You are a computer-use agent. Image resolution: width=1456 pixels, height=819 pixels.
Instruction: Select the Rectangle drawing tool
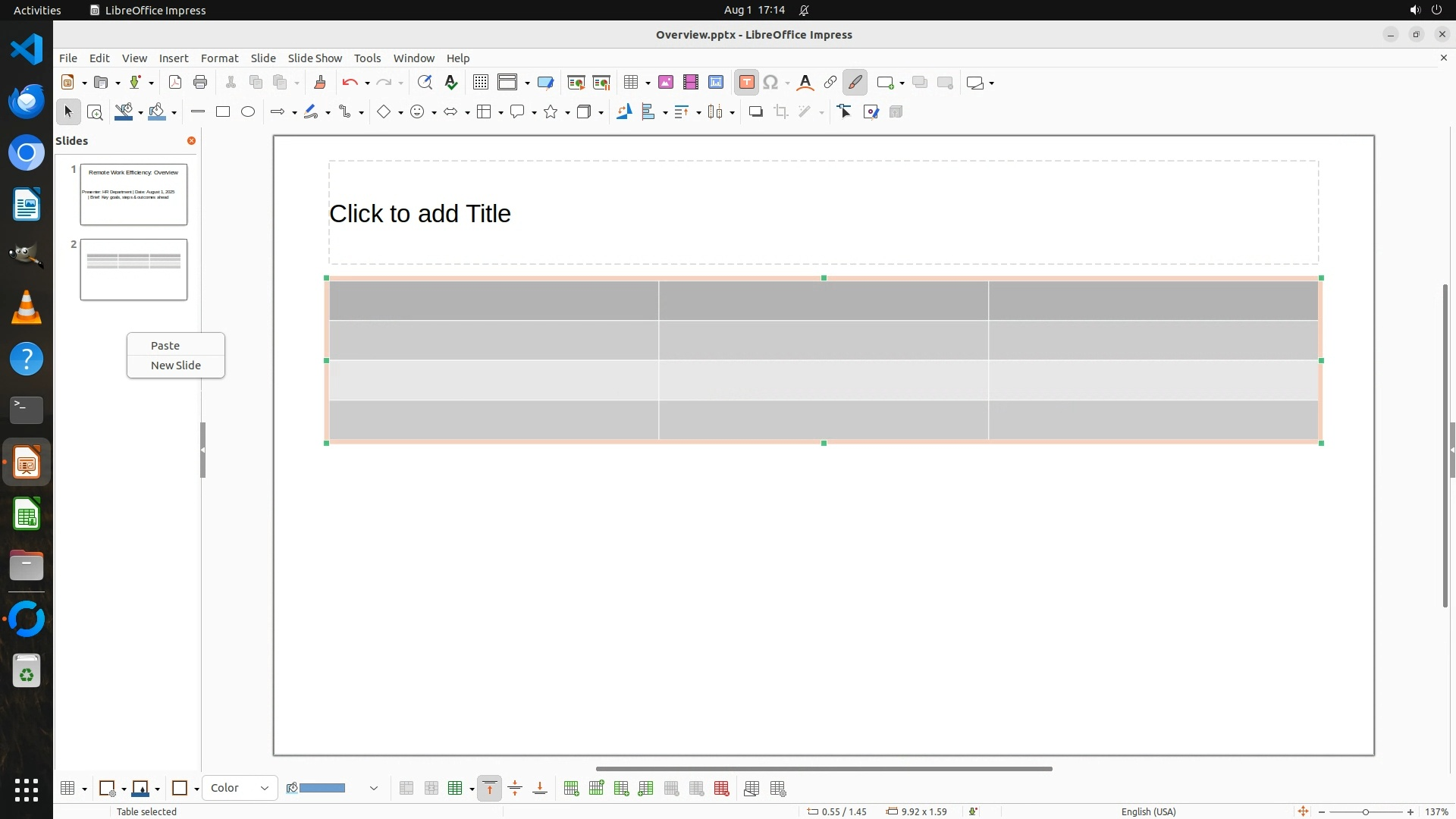tap(223, 112)
